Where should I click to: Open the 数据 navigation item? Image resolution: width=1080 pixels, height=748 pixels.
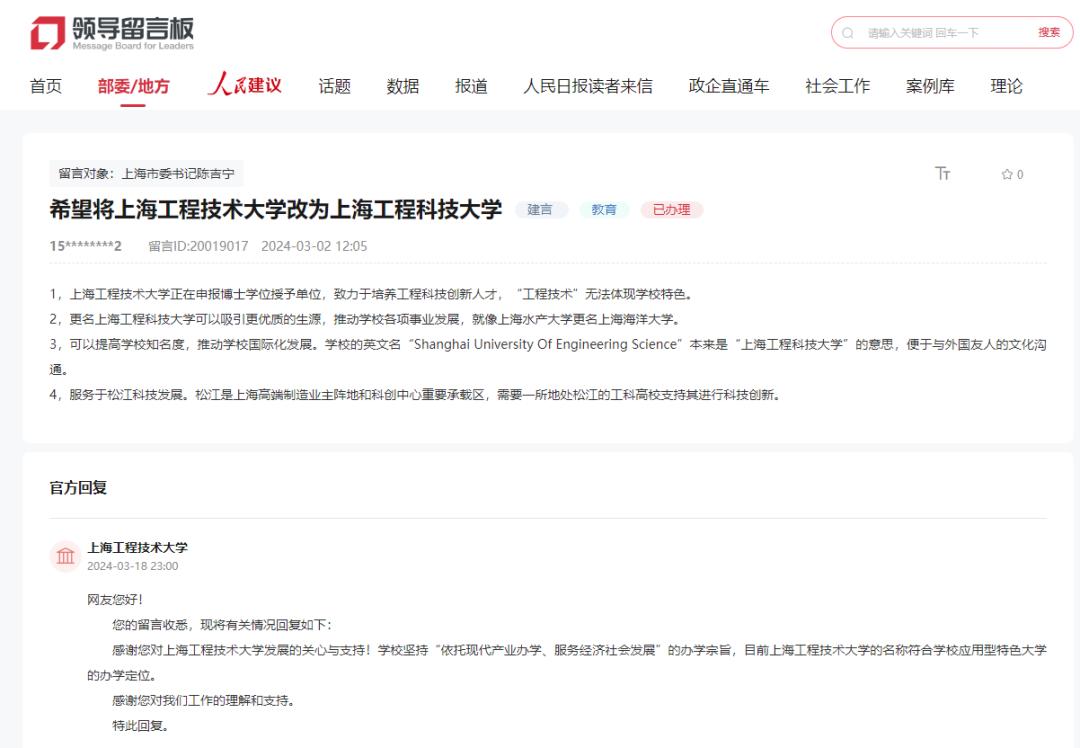pyautogui.click(x=403, y=86)
